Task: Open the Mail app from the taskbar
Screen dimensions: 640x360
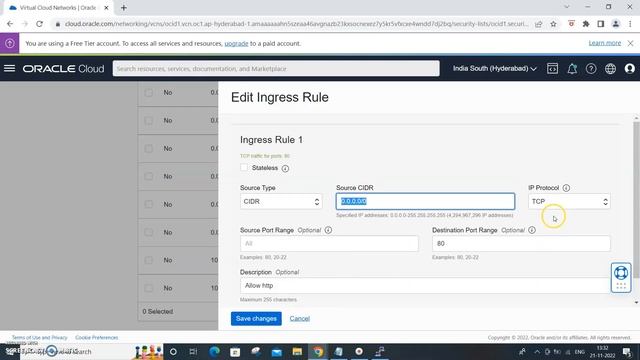Action: point(277,351)
